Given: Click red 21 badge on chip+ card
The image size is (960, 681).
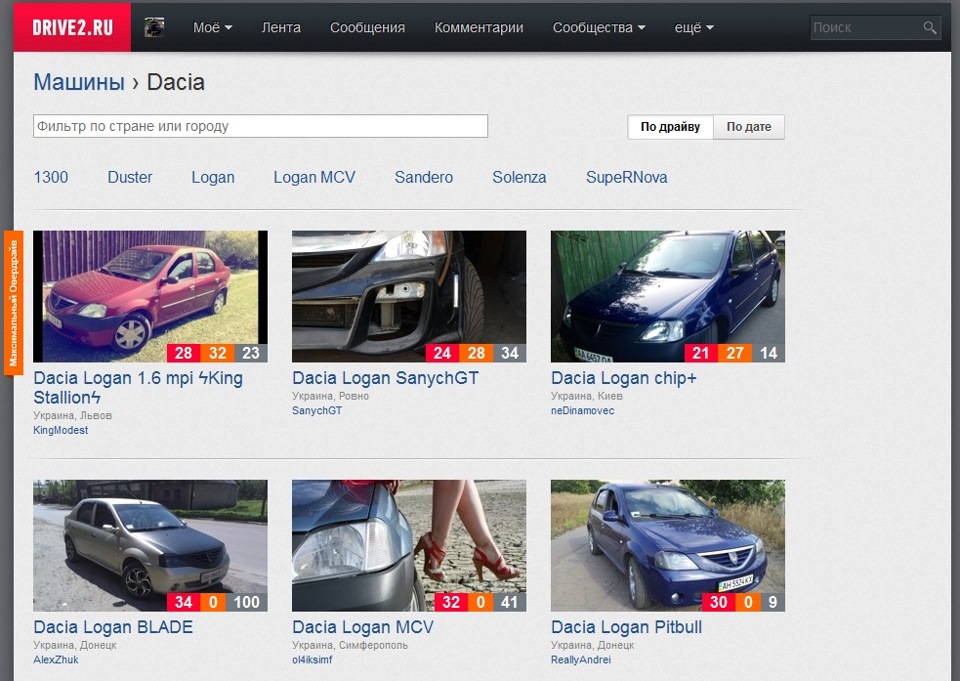Looking at the screenshot, I should [x=701, y=353].
